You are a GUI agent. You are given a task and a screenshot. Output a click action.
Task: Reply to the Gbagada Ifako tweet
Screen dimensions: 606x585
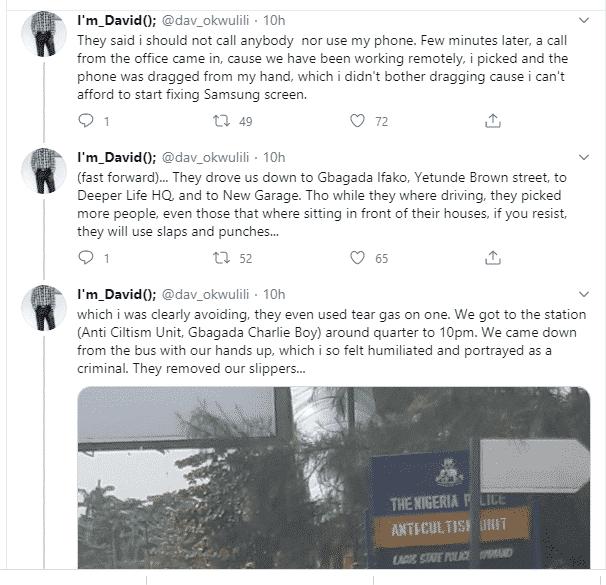86,258
